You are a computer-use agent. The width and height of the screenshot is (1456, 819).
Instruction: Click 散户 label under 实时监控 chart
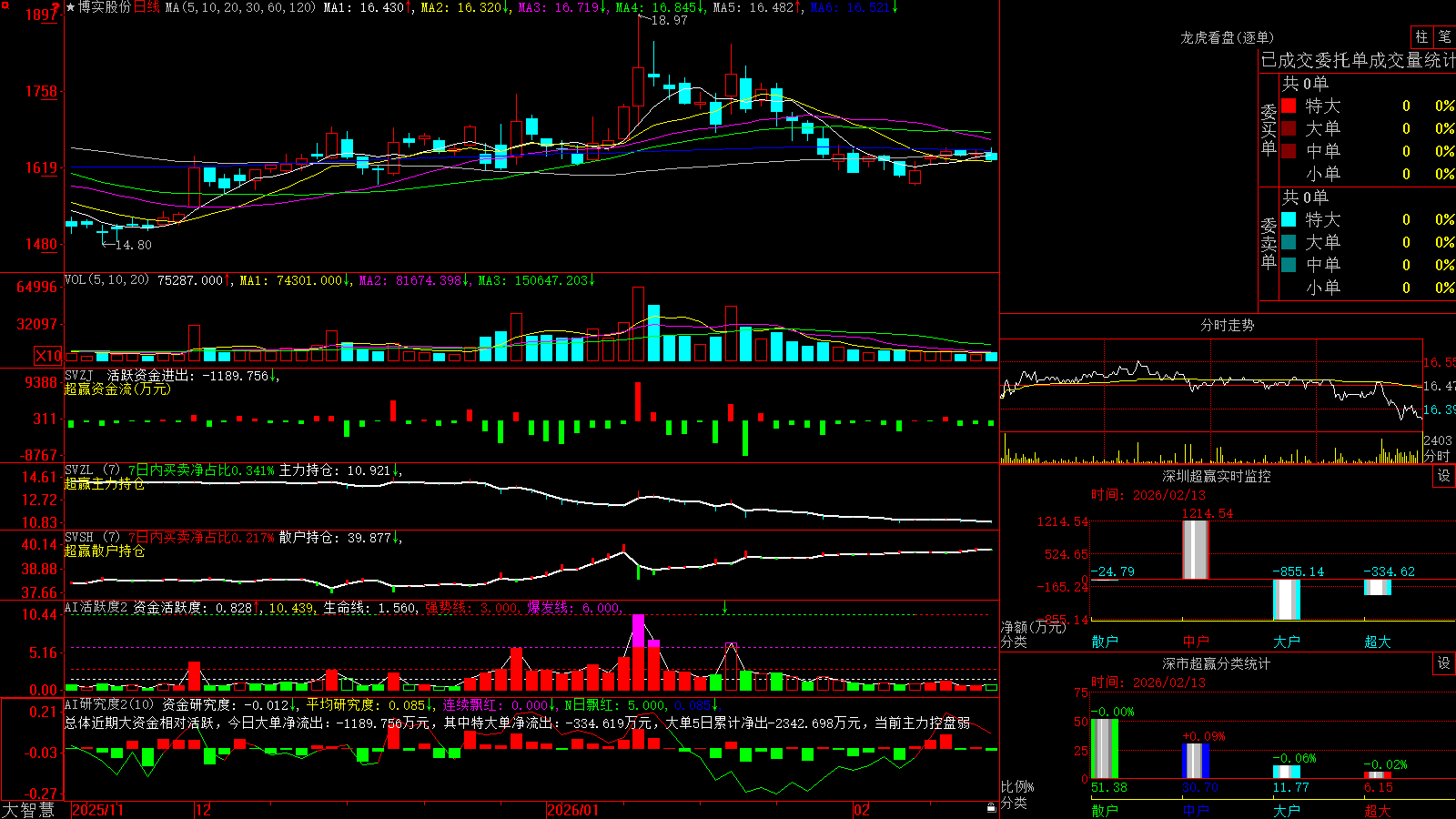coord(1105,642)
